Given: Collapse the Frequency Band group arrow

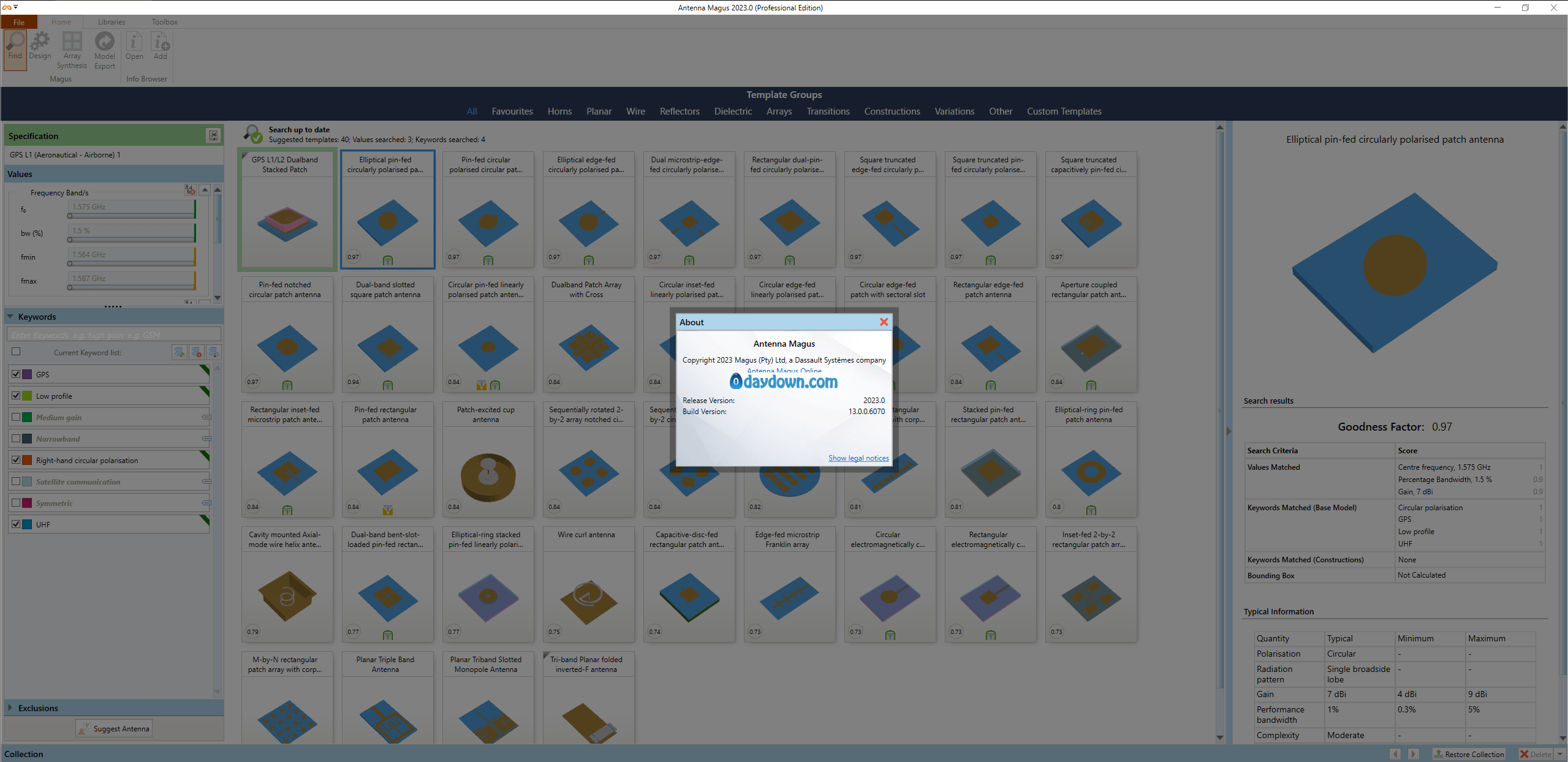Looking at the screenshot, I should (205, 190).
